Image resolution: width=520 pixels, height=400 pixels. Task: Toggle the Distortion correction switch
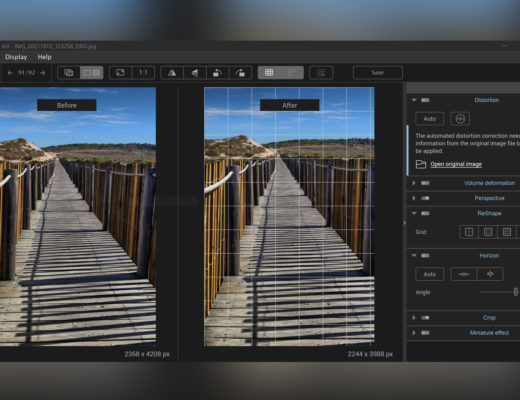[425, 100]
